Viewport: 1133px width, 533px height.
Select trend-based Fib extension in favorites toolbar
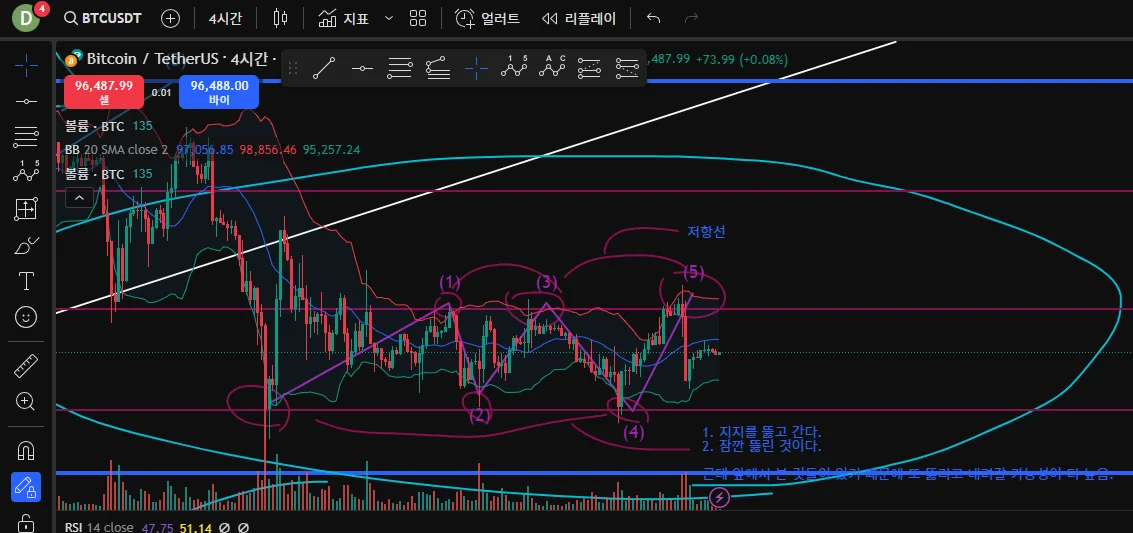pyautogui.click(x=438, y=69)
